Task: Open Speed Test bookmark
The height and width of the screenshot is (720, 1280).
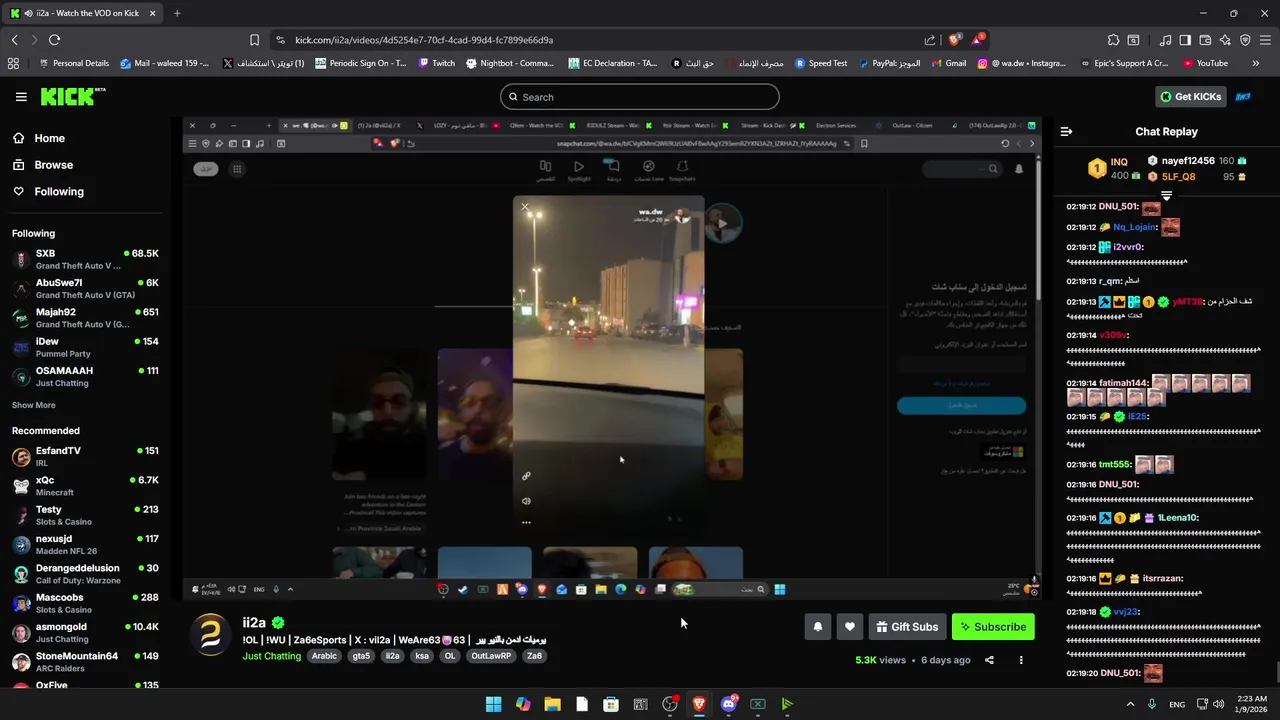Action: (x=821, y=63)
